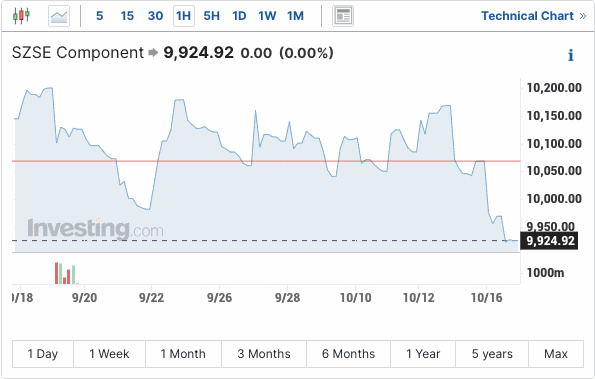Set interval to 30 minutes
595x379 pixels.
pyautogui.click(x=156, y=16)
